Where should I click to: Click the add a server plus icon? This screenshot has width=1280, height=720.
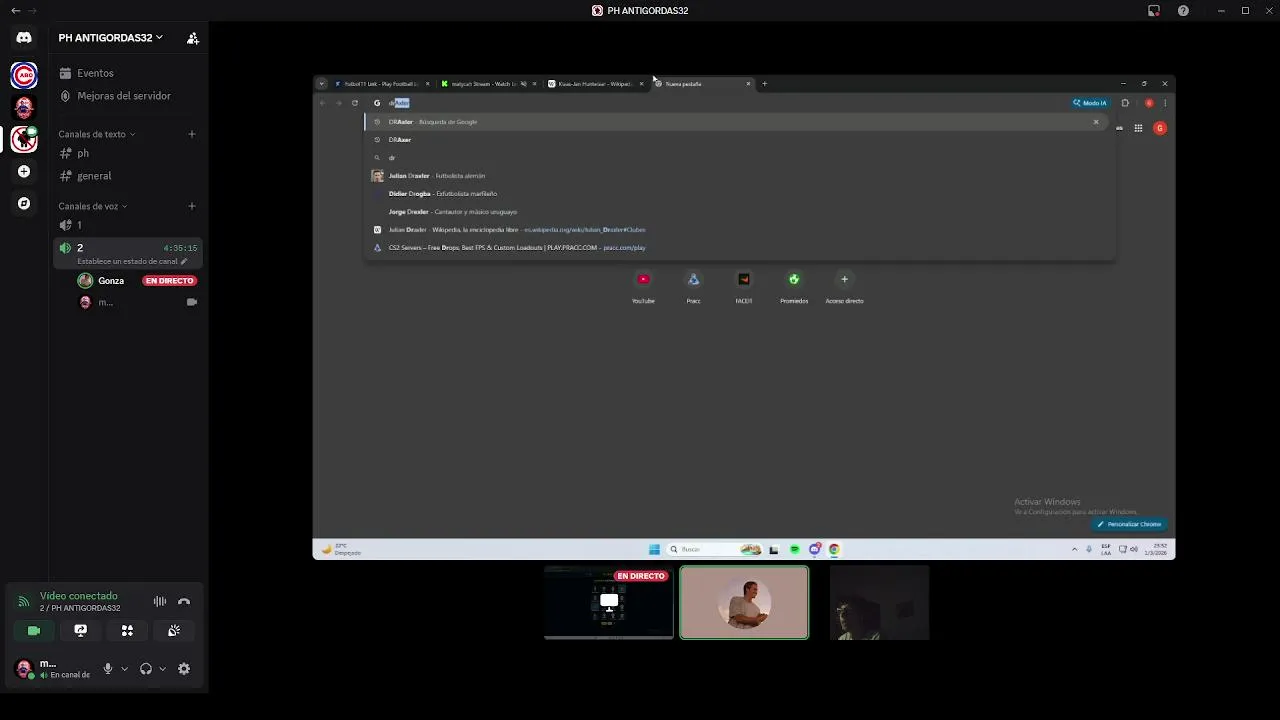point(24,171)
